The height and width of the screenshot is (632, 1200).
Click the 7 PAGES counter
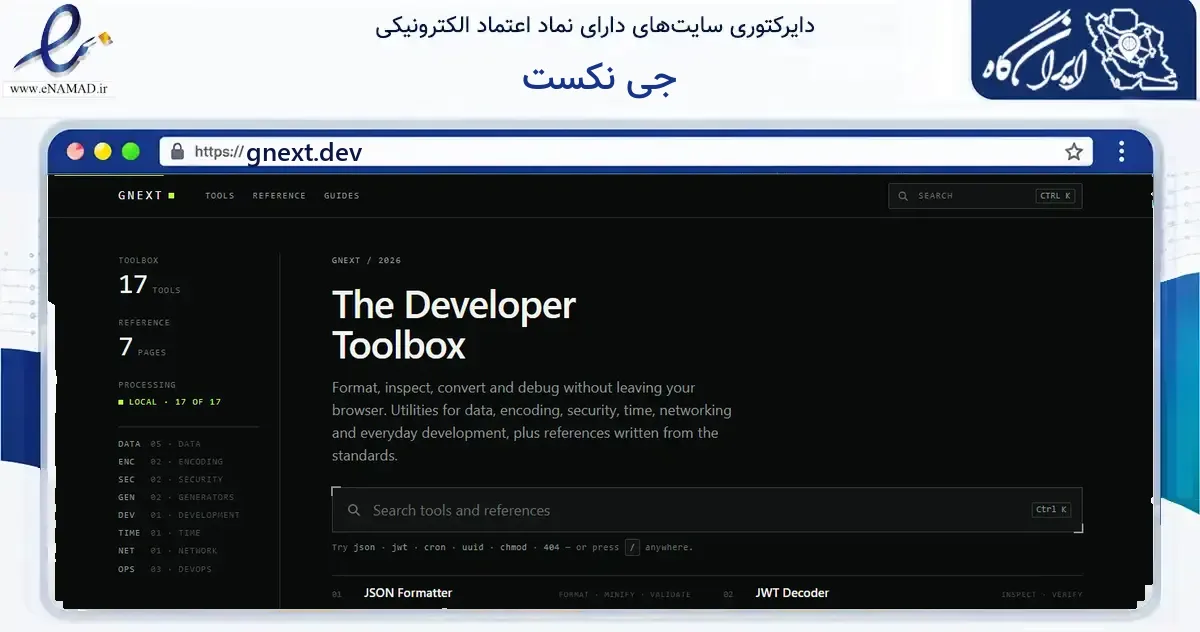pos(142,347)
